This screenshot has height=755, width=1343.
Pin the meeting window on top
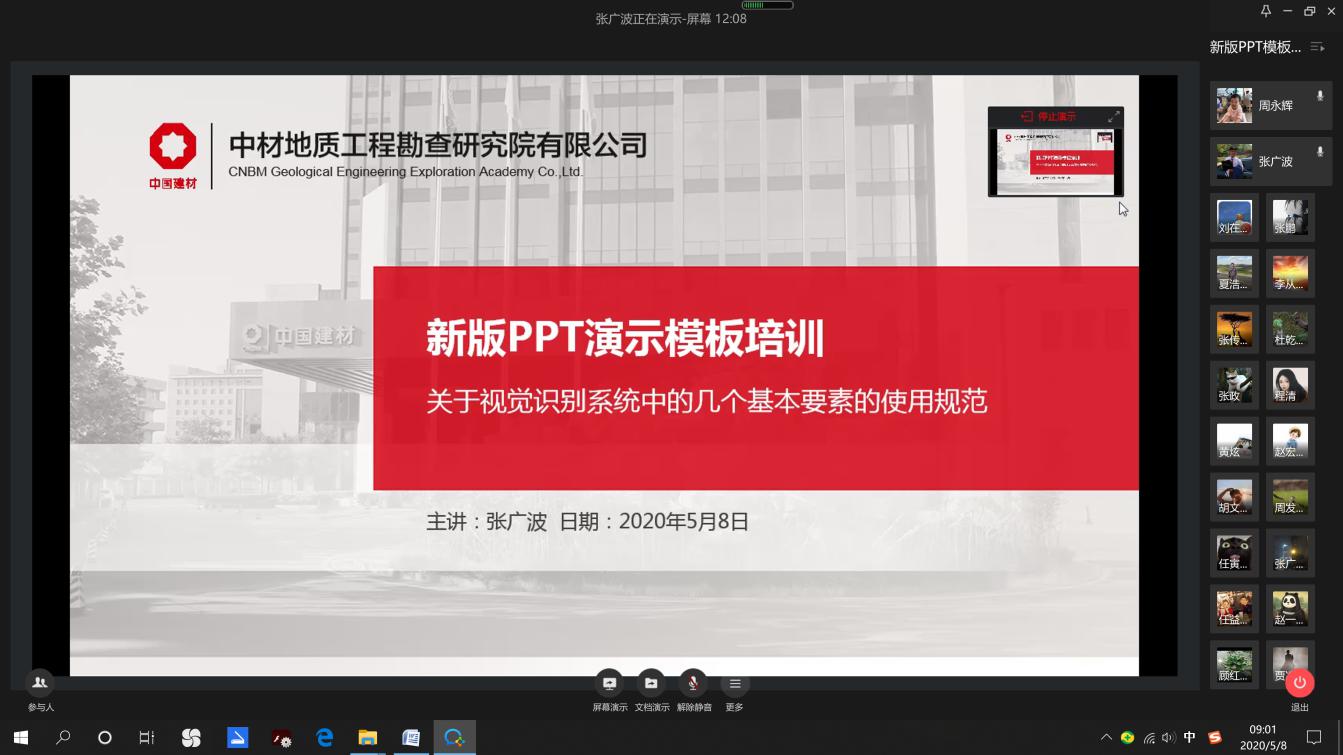click(x=1265, y=11)
